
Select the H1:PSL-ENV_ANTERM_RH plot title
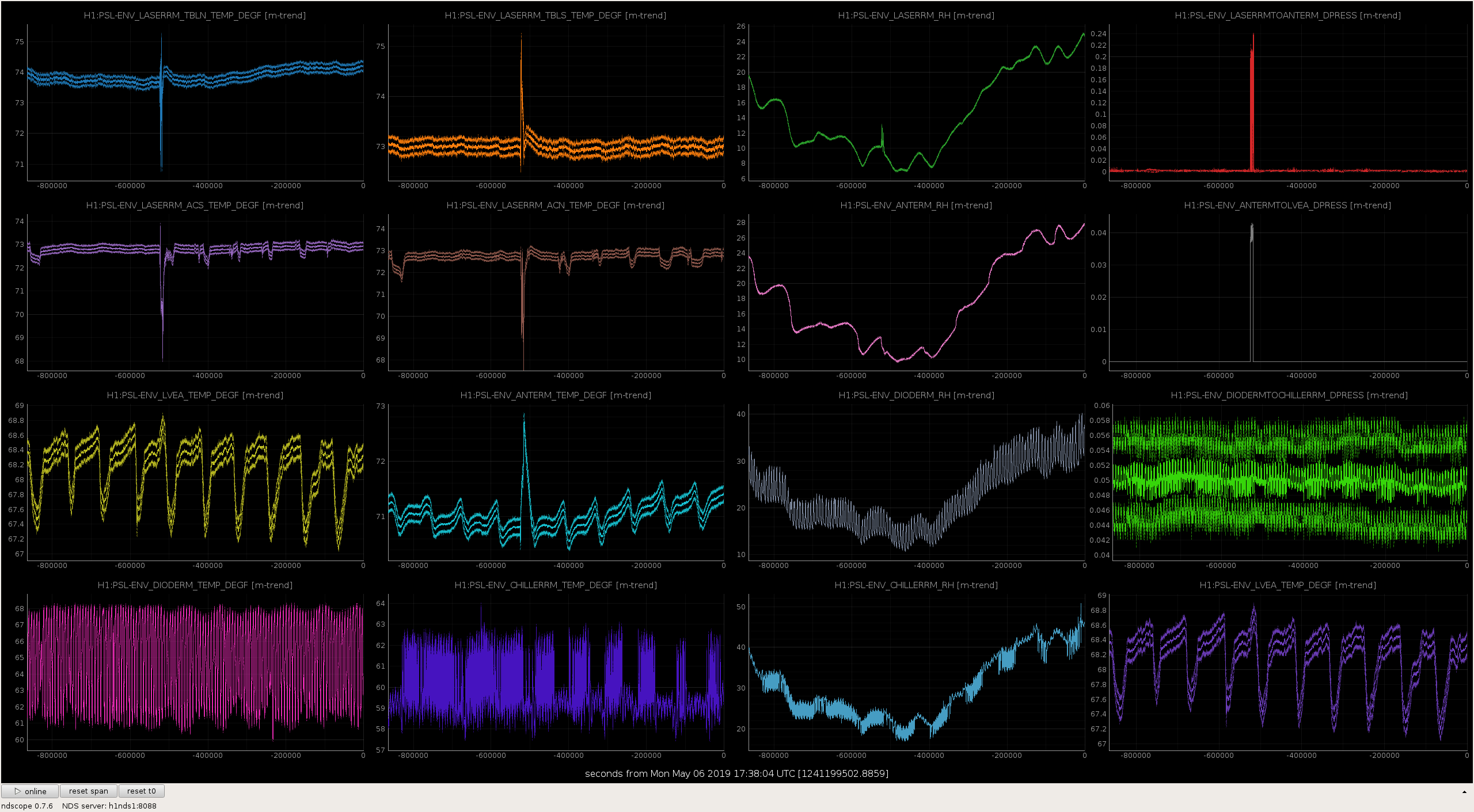click(916, 205)
